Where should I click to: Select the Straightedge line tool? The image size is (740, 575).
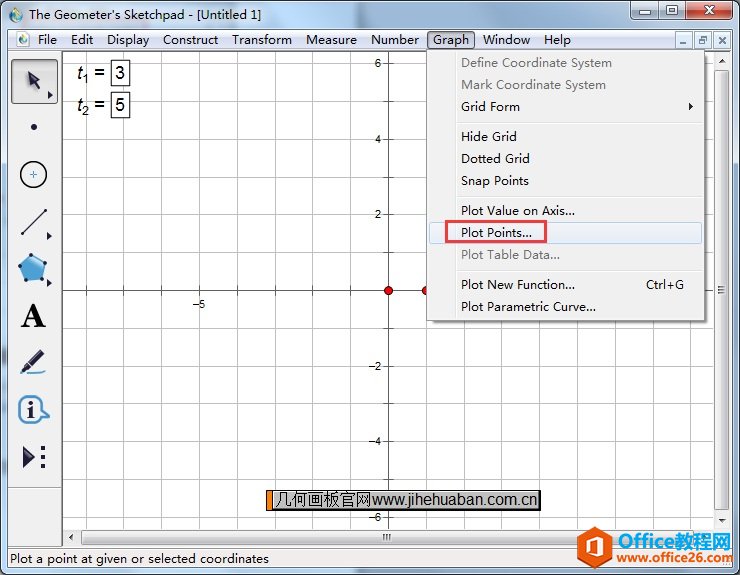point(34,222)
